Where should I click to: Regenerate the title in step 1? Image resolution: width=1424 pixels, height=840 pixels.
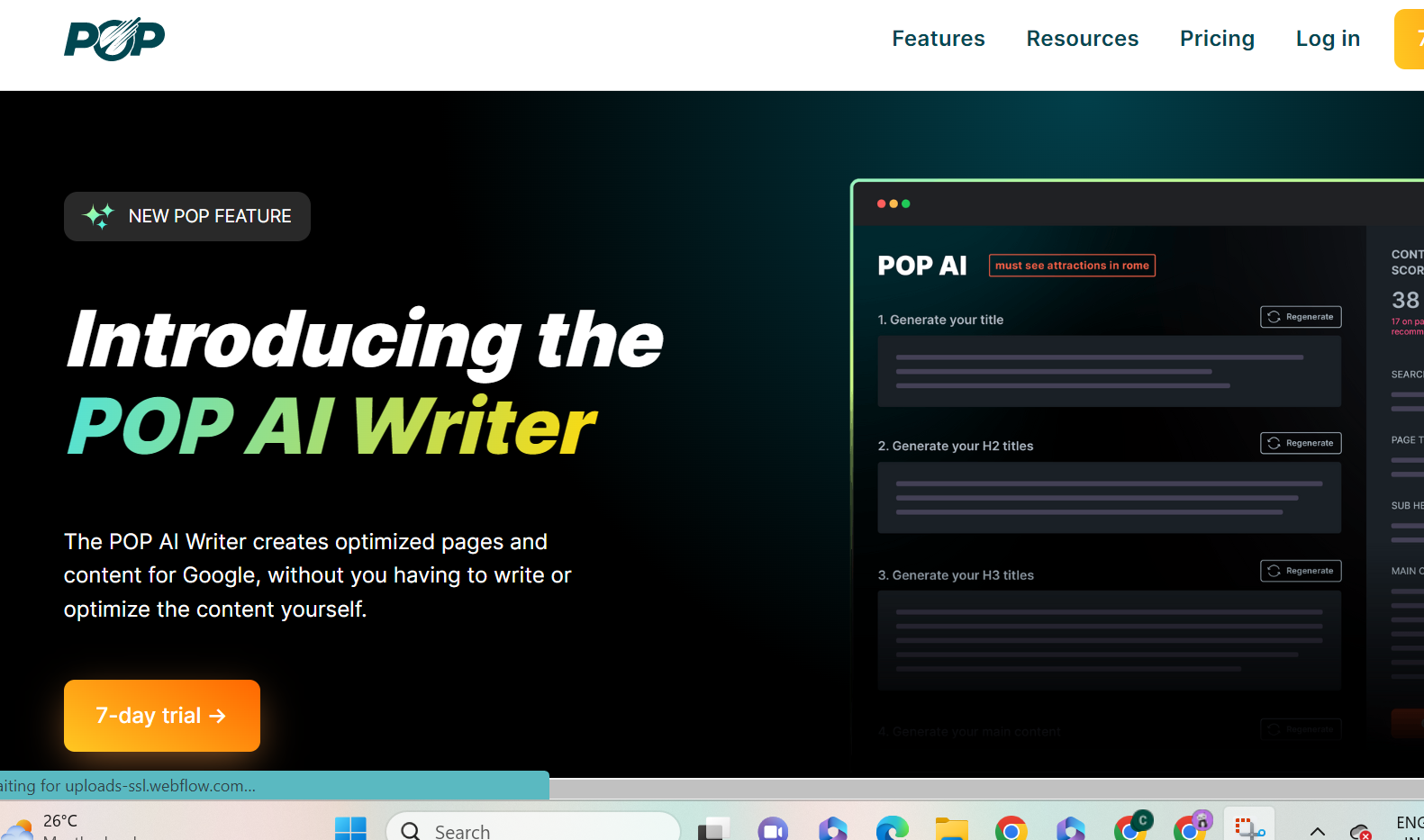(x=1301, y=317)
